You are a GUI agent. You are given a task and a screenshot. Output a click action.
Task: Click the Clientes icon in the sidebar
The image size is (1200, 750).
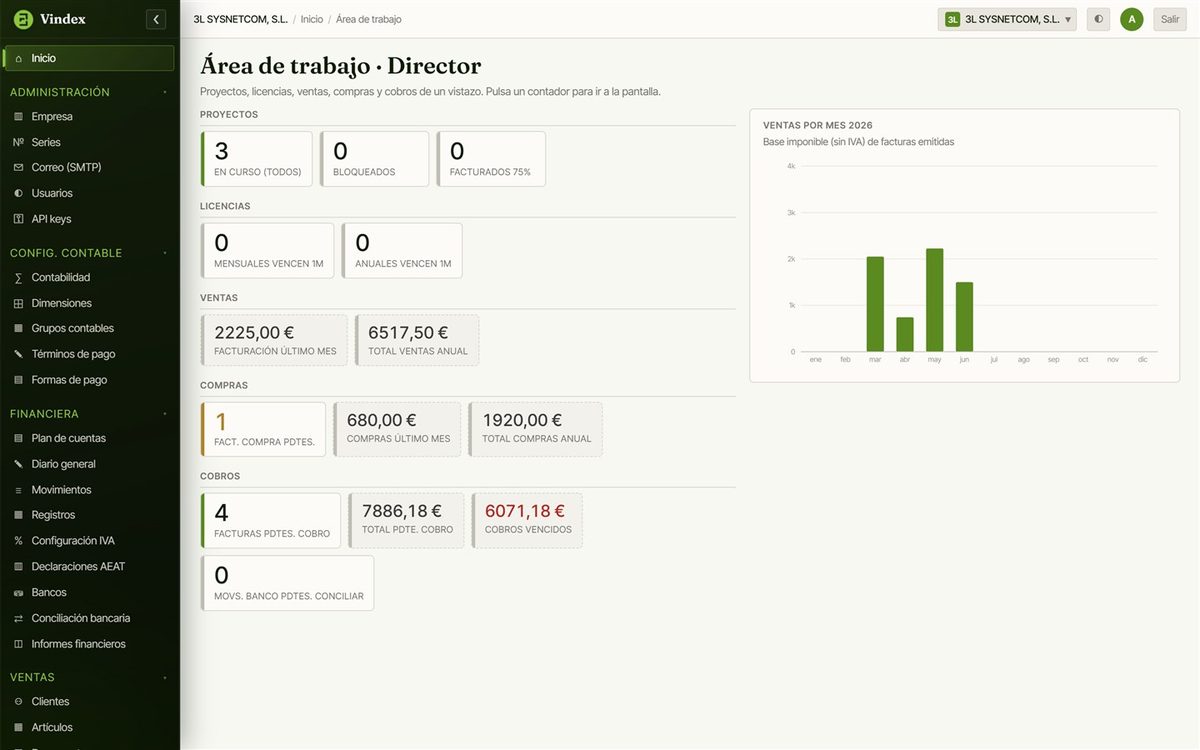(18, 702)
